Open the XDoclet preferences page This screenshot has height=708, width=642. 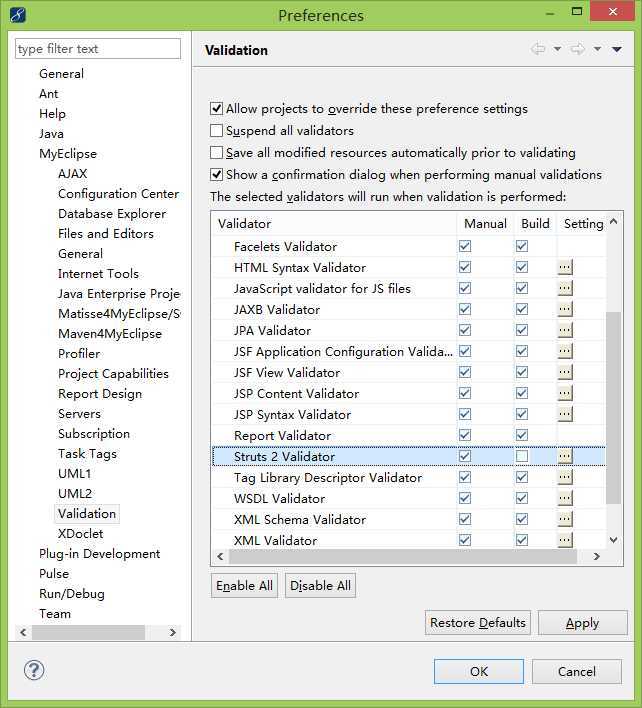[81, 534]
